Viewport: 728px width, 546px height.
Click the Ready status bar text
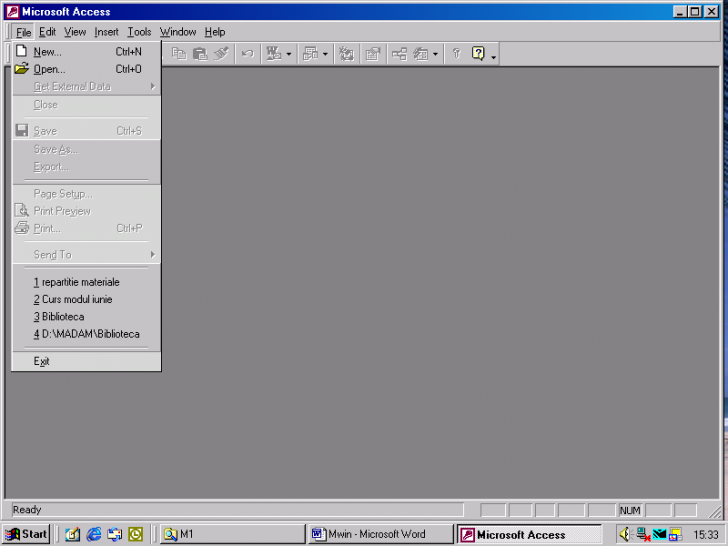pos(27,510)
